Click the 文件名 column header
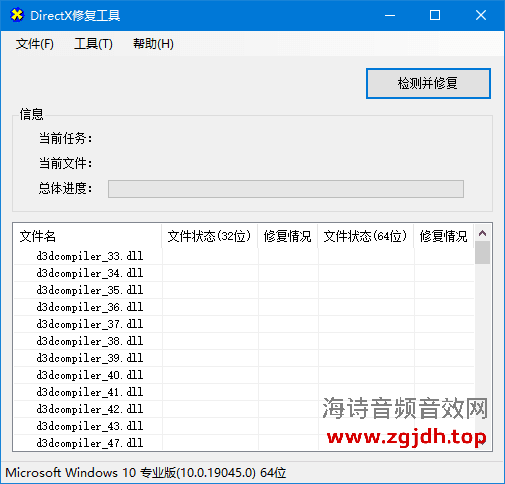 point(87,236)
